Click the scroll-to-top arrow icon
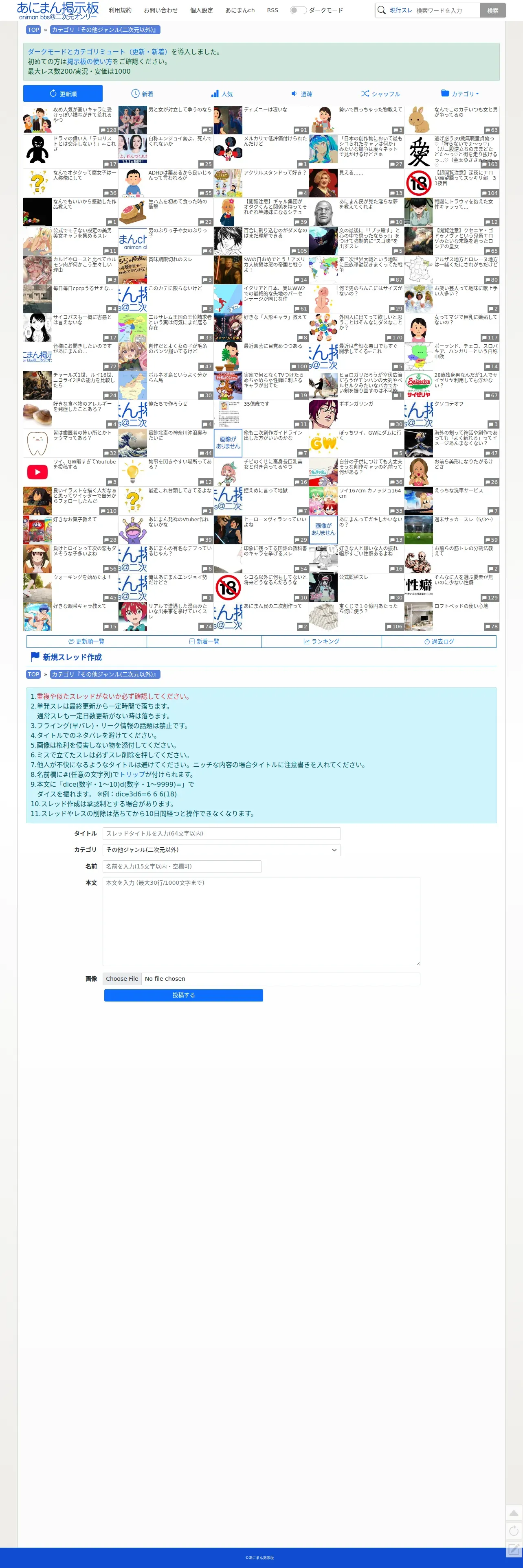The width and height of the screenshot is (523, 1568). click(x=514, y=1513)
